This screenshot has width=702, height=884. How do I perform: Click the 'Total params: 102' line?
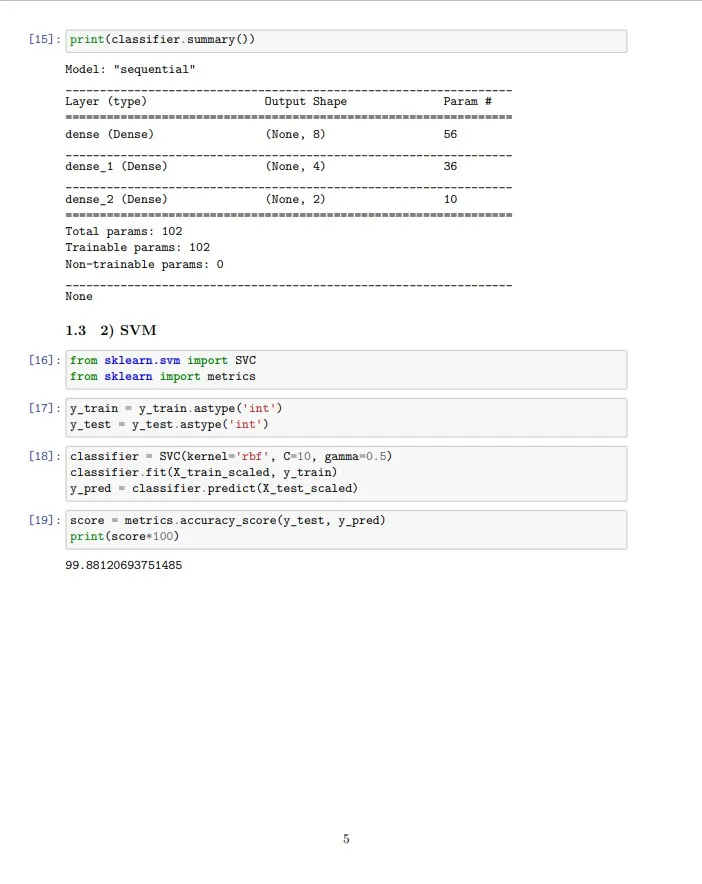(x=123, y=232)
